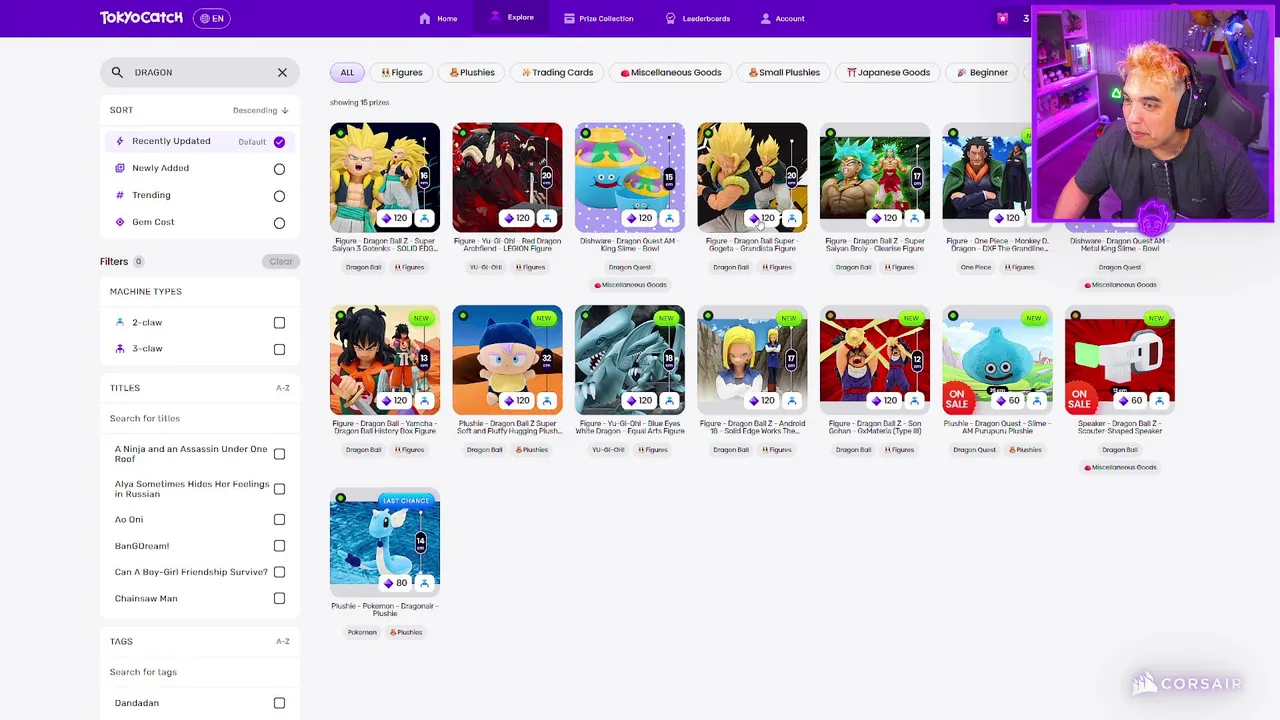Viewport: 1280px width, 720px height.
Task: Check the Dandadan tag filter
Action: pyautogui.click(x=279, y=703)
